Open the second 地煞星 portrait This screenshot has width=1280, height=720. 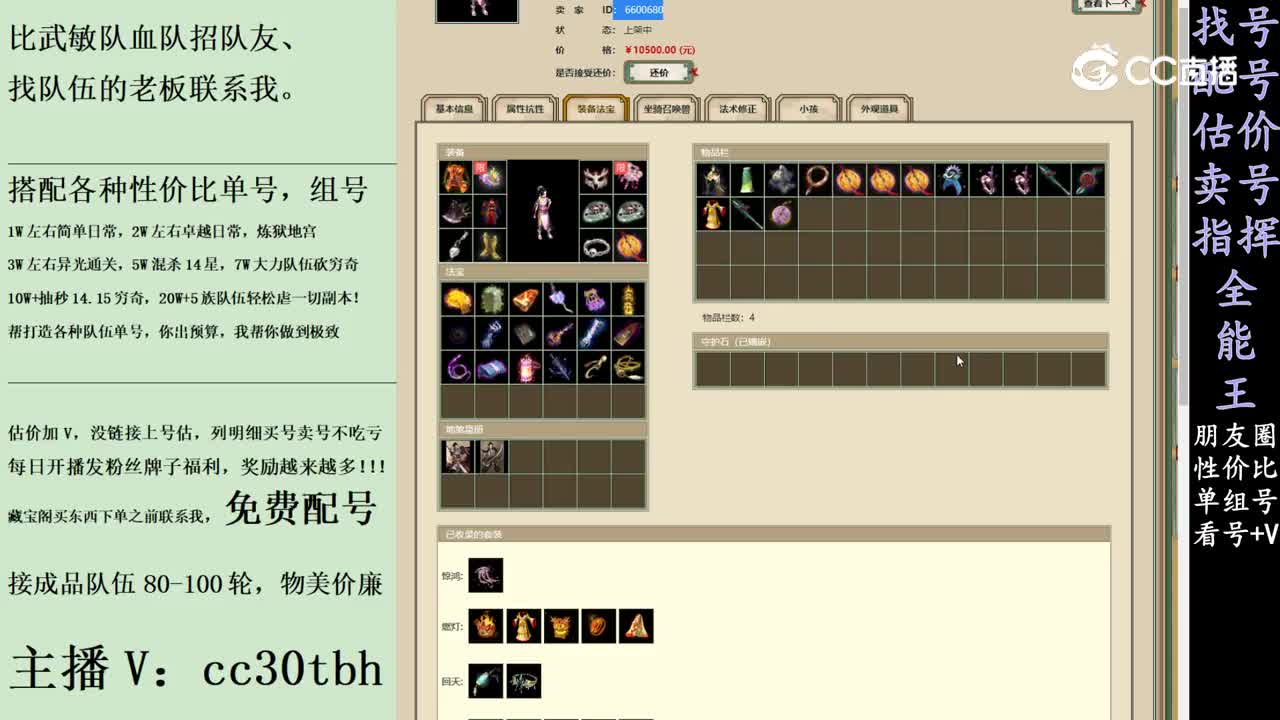coord(492,456)
